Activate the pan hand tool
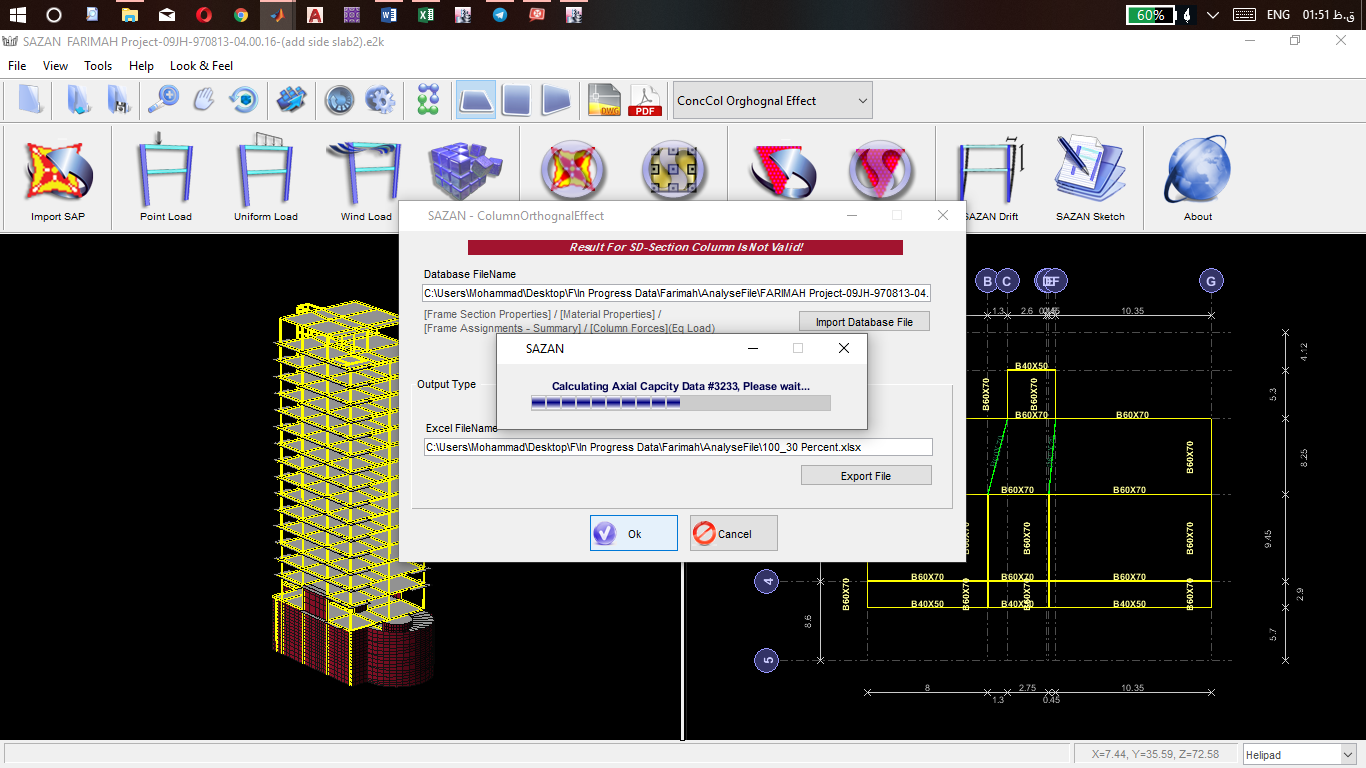1366x768 pixels. (204, 100)
